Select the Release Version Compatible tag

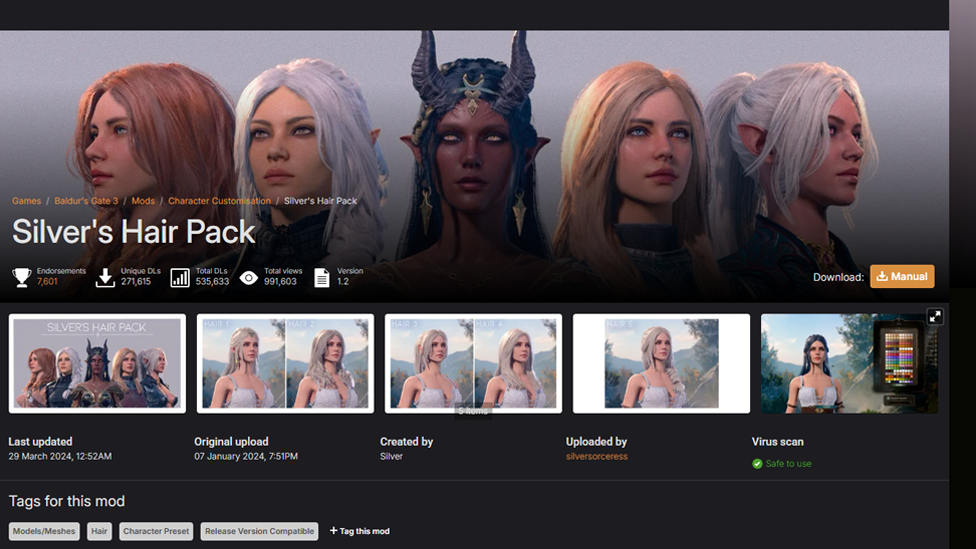(260, 531)
